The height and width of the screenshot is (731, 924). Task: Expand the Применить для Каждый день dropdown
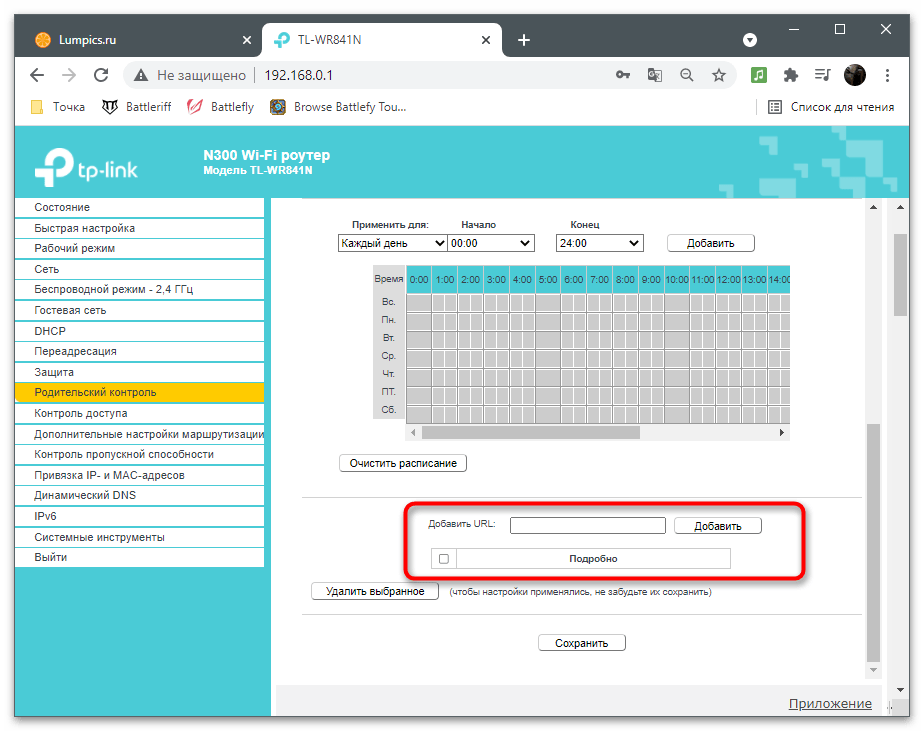392,243
